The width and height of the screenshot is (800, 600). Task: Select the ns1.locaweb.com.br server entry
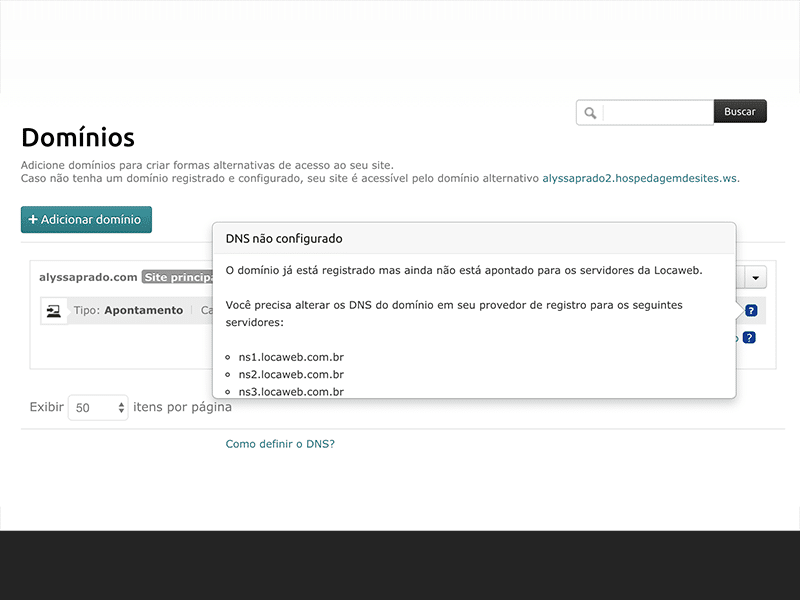291,357
